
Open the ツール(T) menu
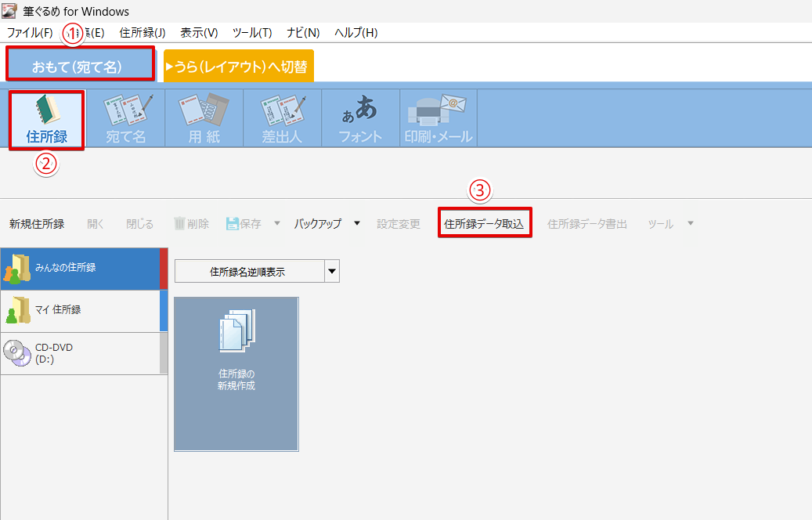(252, 33)
